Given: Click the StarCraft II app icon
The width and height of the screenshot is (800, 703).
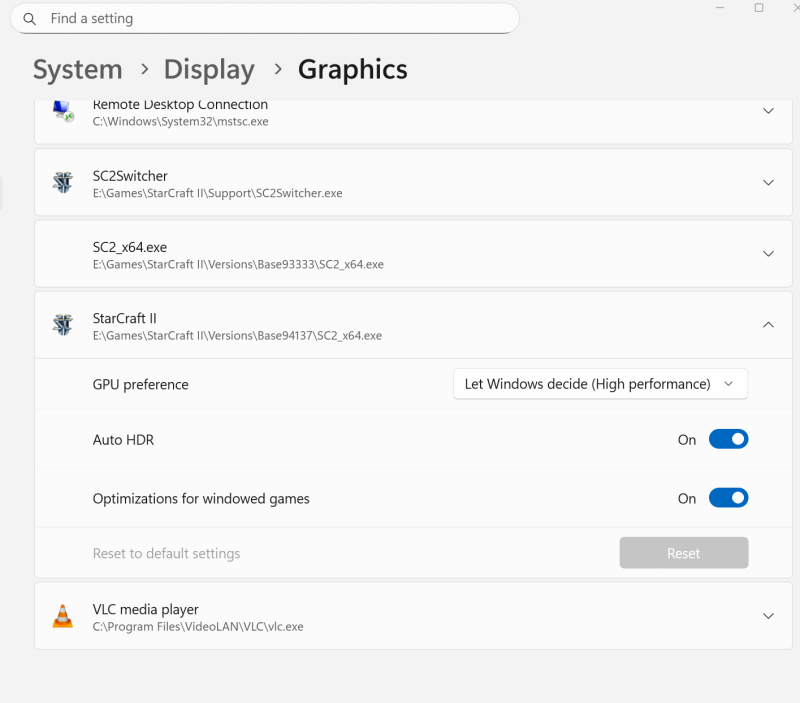Looking at the screenshot, I should point(63,324).
